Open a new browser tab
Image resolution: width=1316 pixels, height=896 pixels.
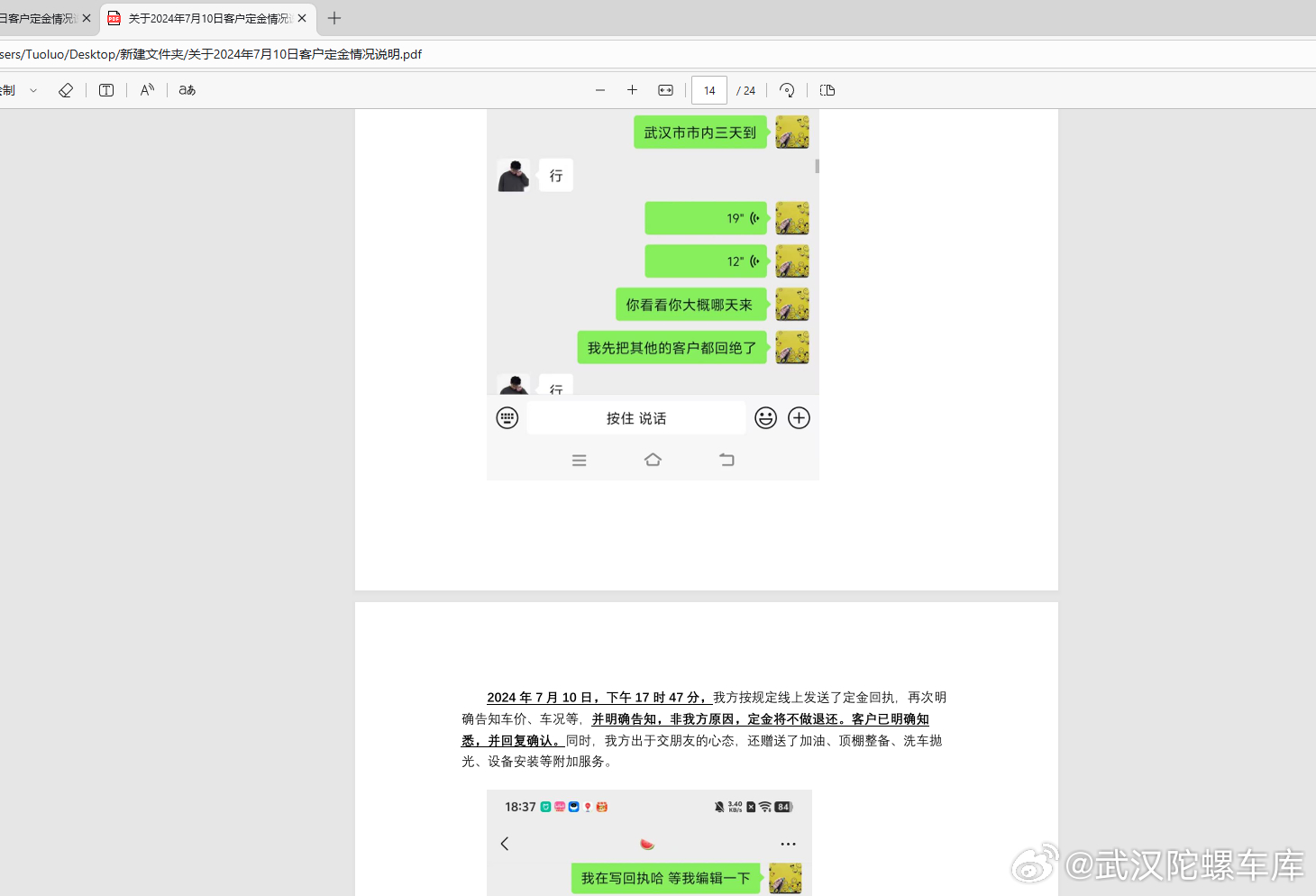click(x=334, y=17)
